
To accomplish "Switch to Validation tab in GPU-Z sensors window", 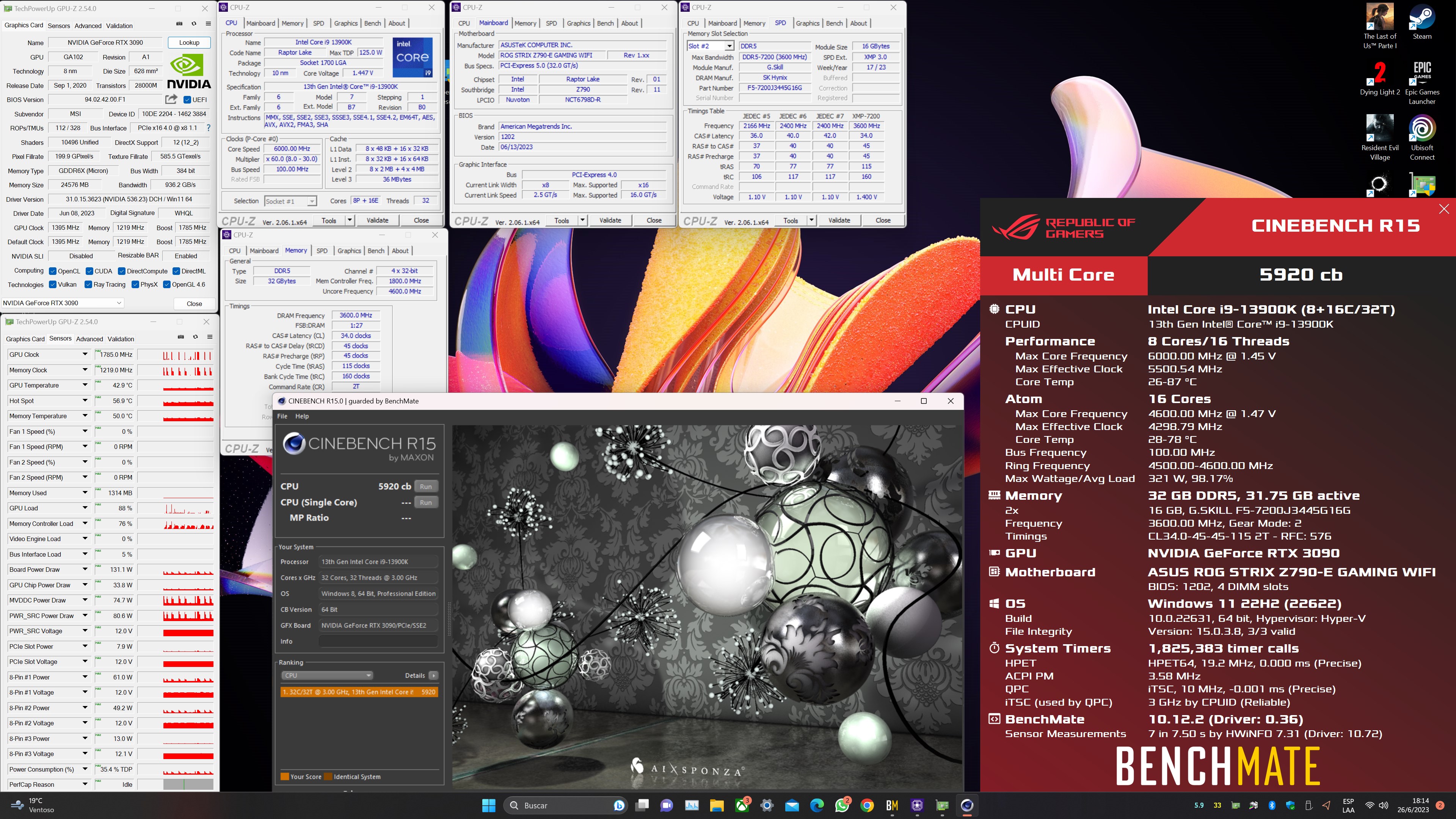I will click(x=121, y=339).
